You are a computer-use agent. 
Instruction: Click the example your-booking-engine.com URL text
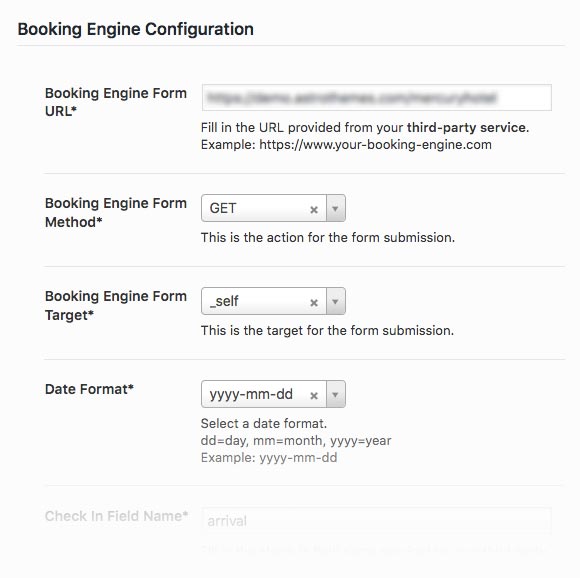click(375, 145)
